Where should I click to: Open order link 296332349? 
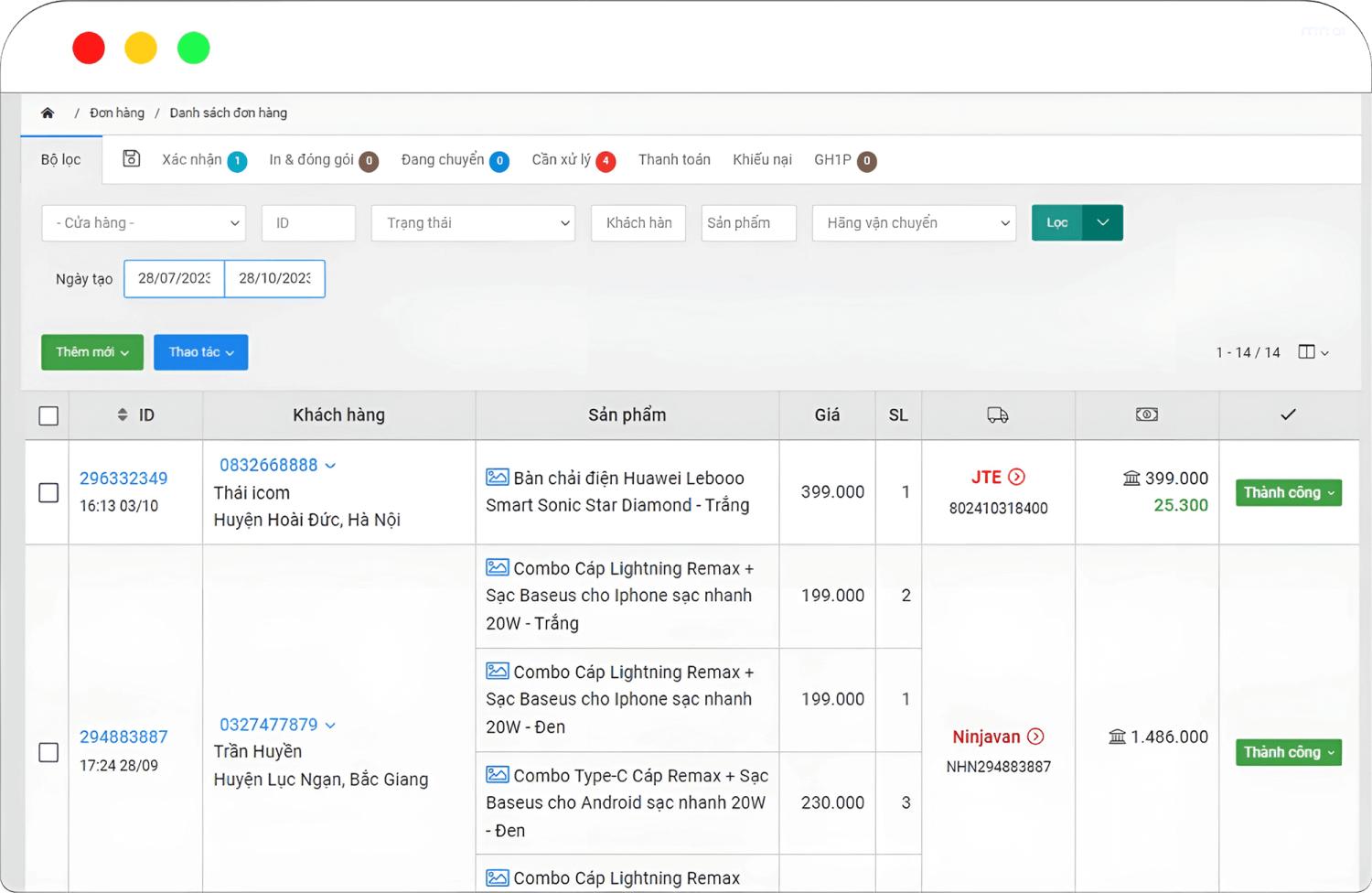123,479
